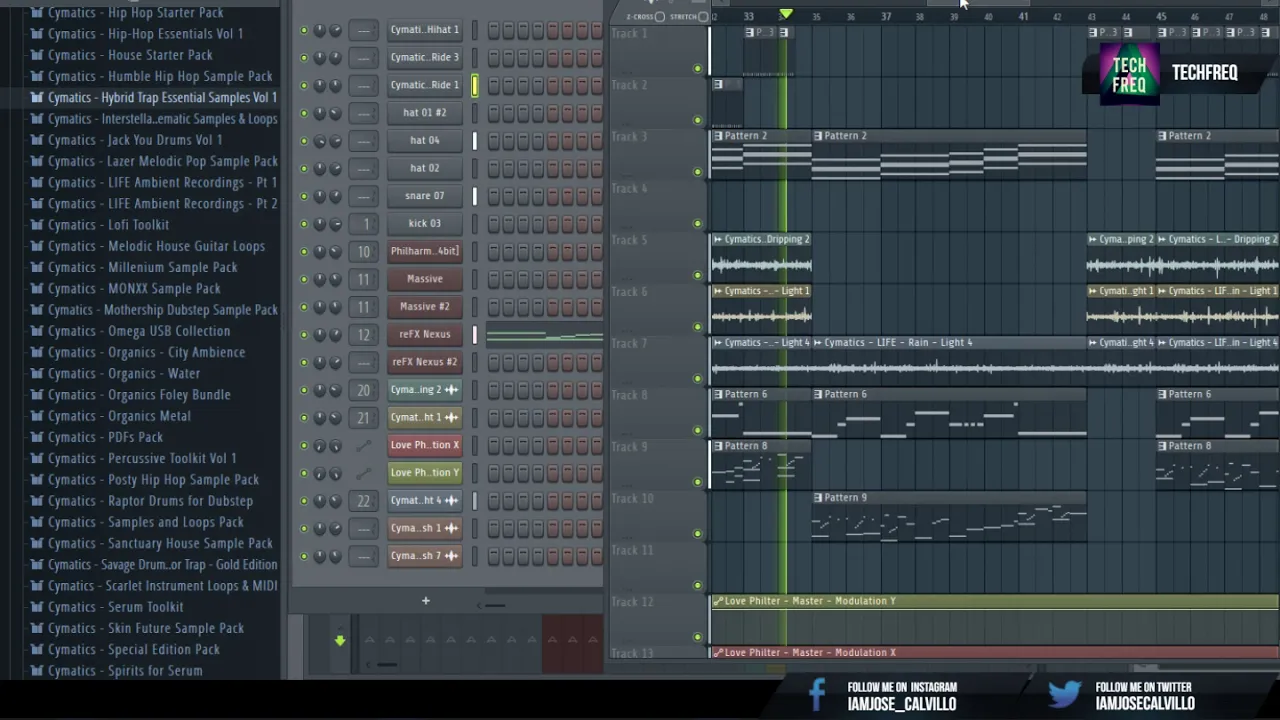Open mixer track selector of Cymat..ht 1
The image size is (1280, 720).
[364, 418]
